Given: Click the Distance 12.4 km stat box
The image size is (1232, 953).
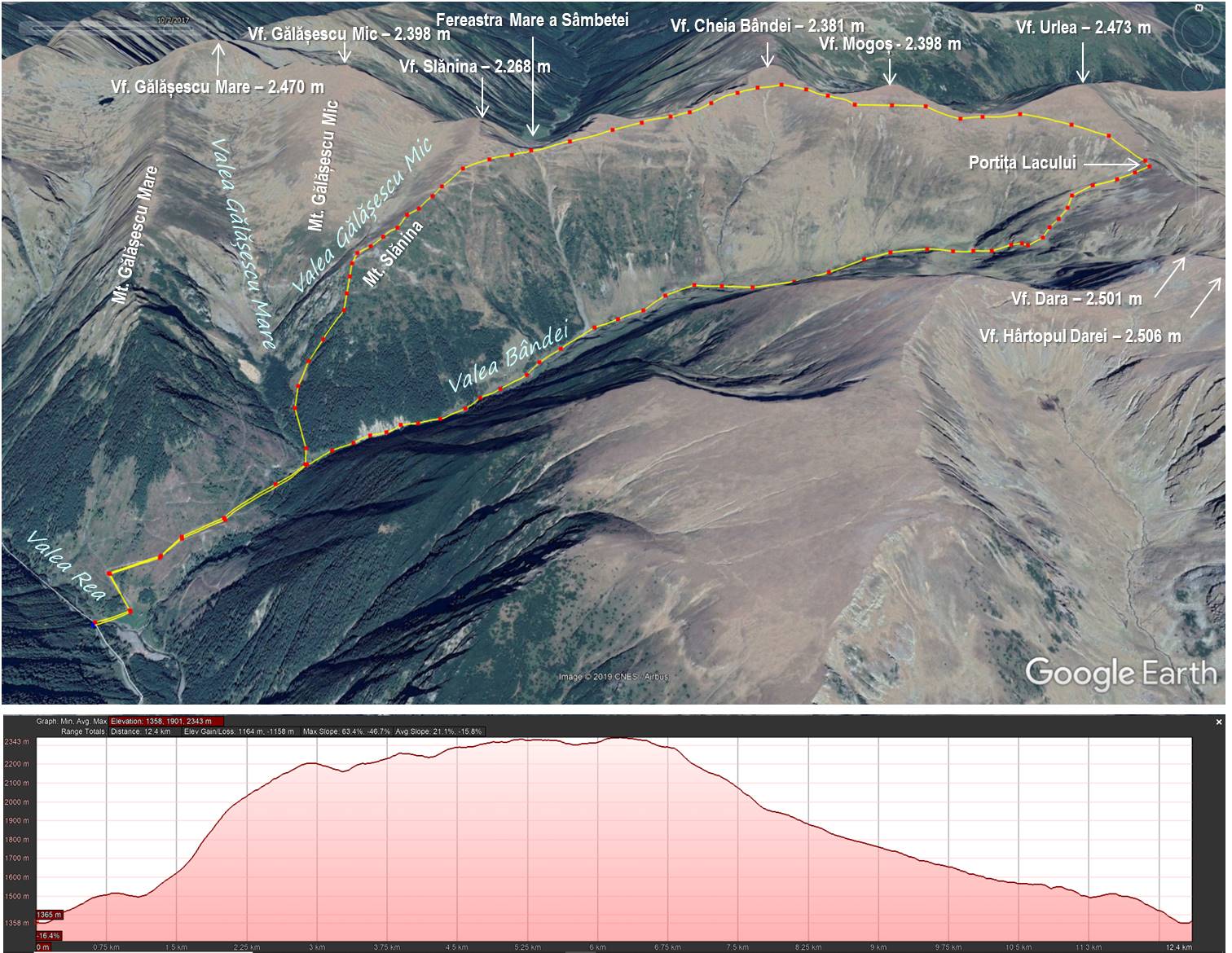Looking at the screenshot, I should 144,731.
